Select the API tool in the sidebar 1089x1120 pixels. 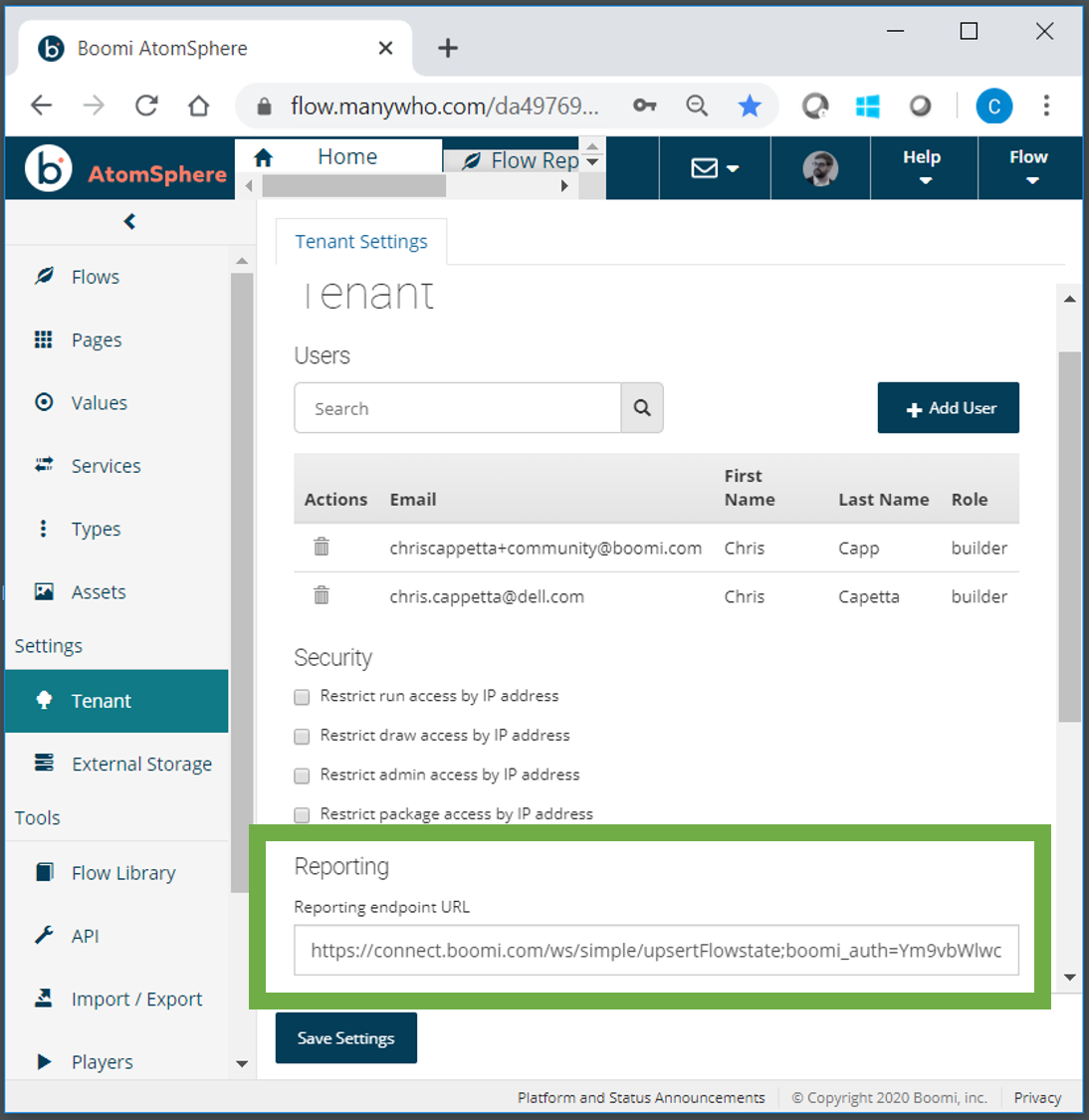point(85,936)
